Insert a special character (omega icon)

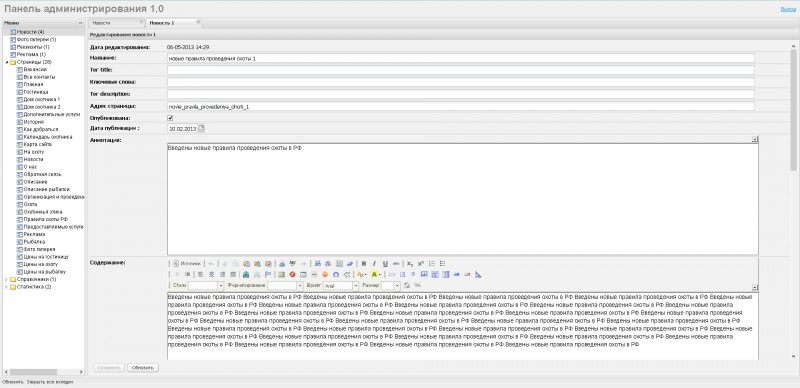pos(336,274)
